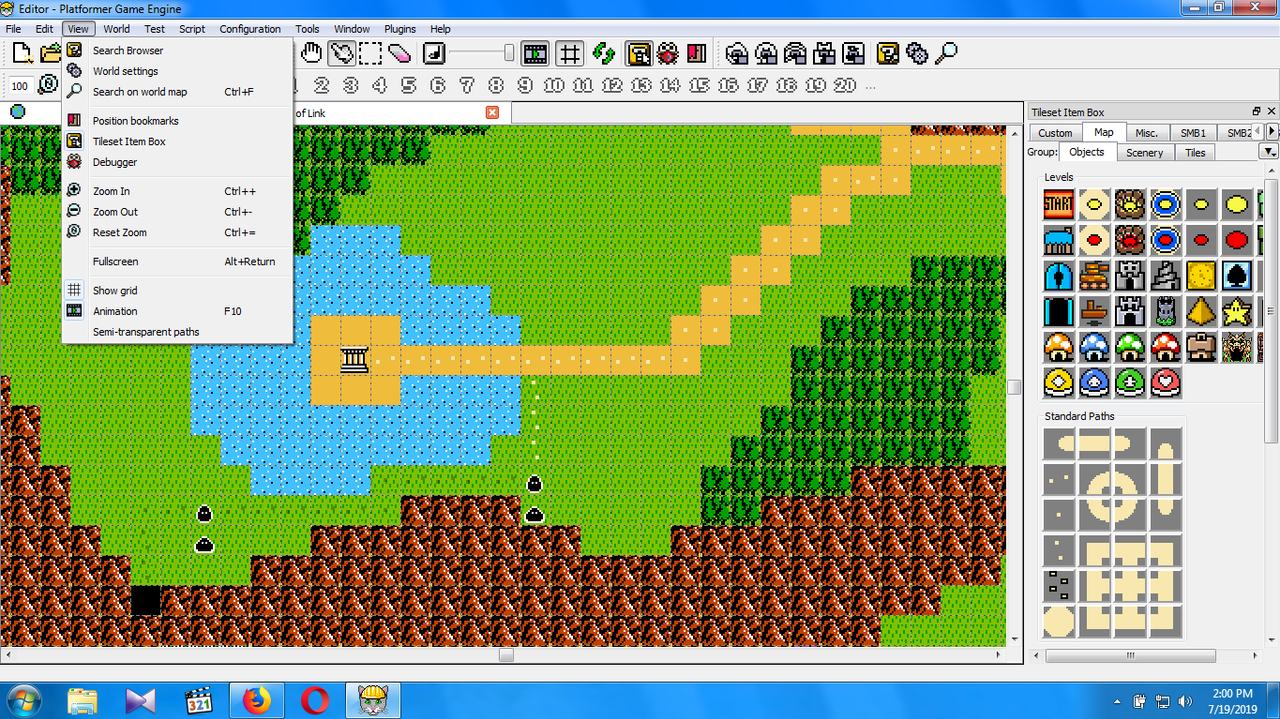Open the Configuration menu
The image size is (1280, 719).
coord(250,29)
